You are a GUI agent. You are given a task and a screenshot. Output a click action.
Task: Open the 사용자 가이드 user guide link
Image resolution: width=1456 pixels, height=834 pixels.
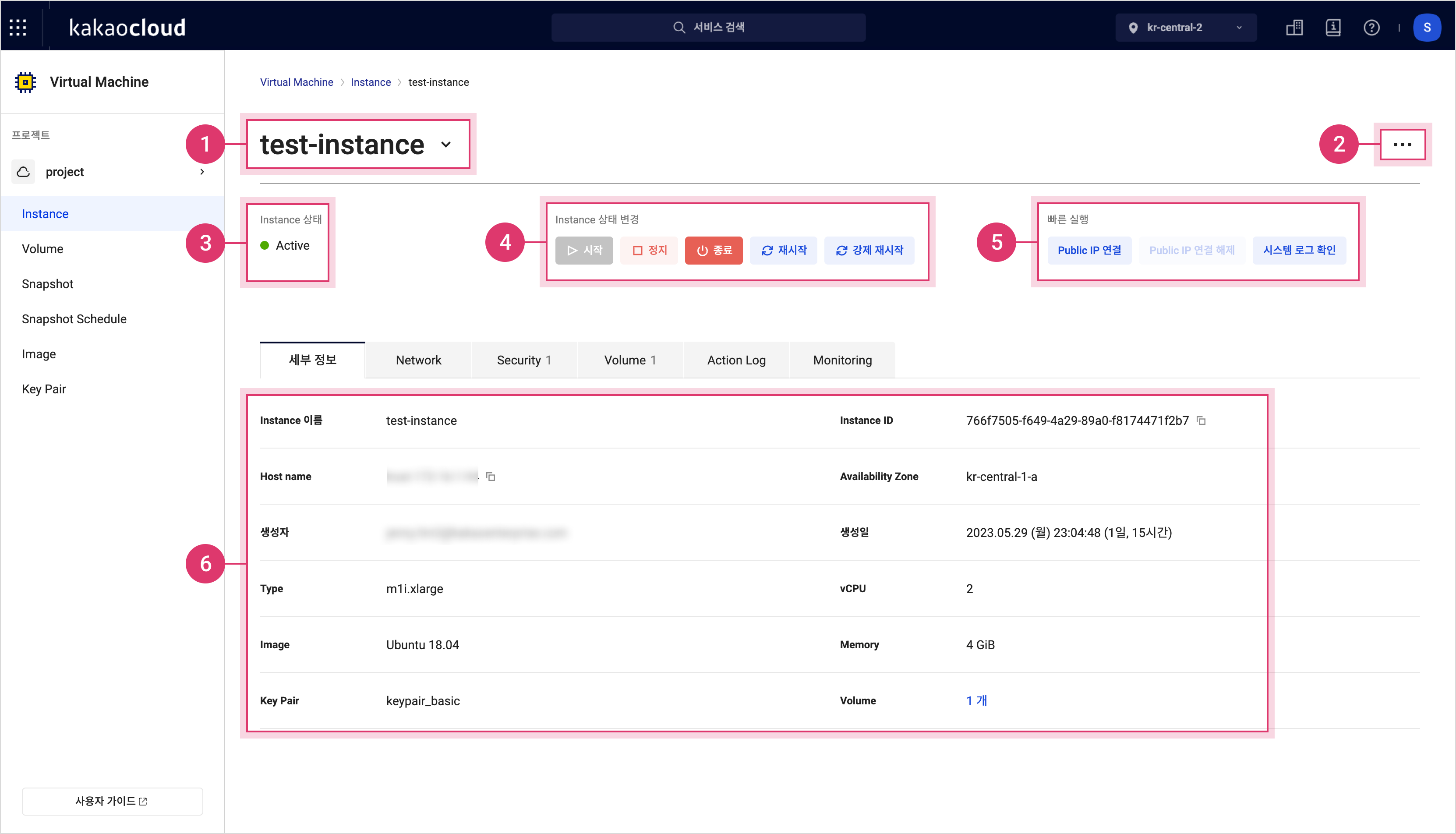coord(112,801)
